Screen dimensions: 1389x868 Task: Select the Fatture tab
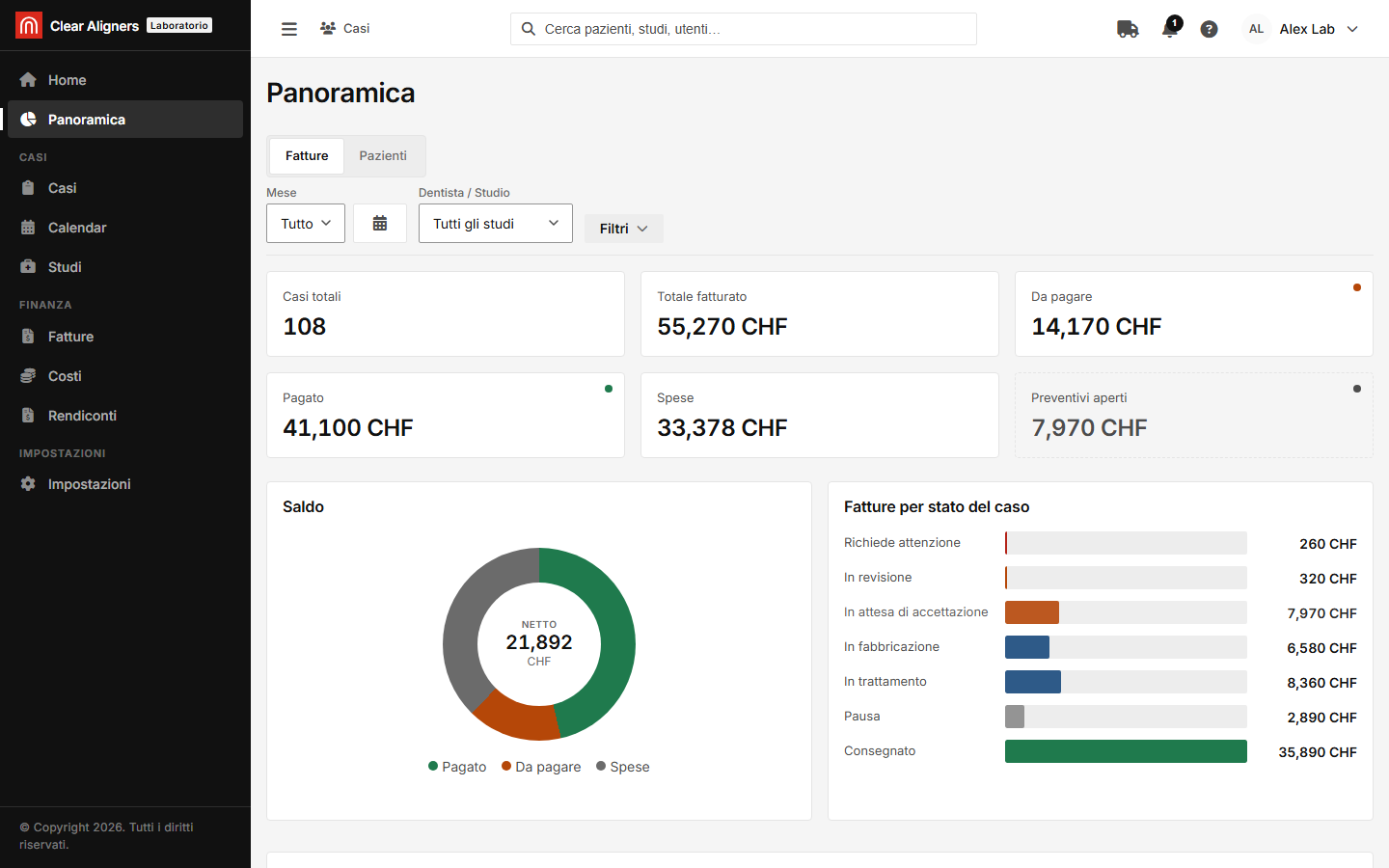(x=307, y=155)
